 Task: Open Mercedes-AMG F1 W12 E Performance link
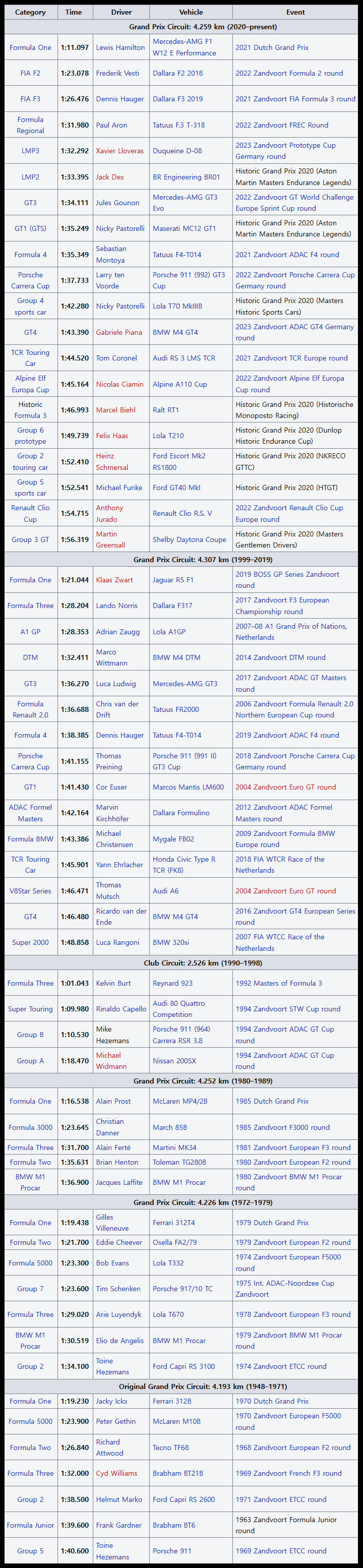[185, 47]
